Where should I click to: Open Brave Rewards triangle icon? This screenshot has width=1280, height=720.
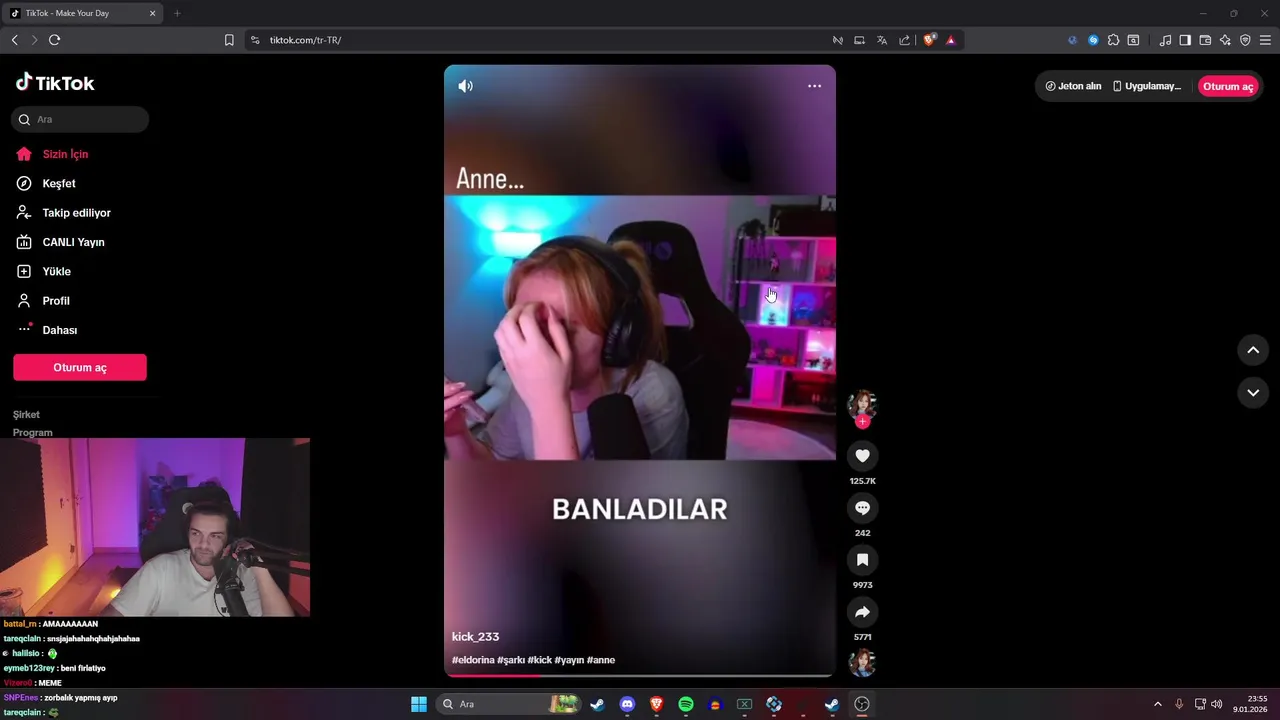(x=951, y=40)
